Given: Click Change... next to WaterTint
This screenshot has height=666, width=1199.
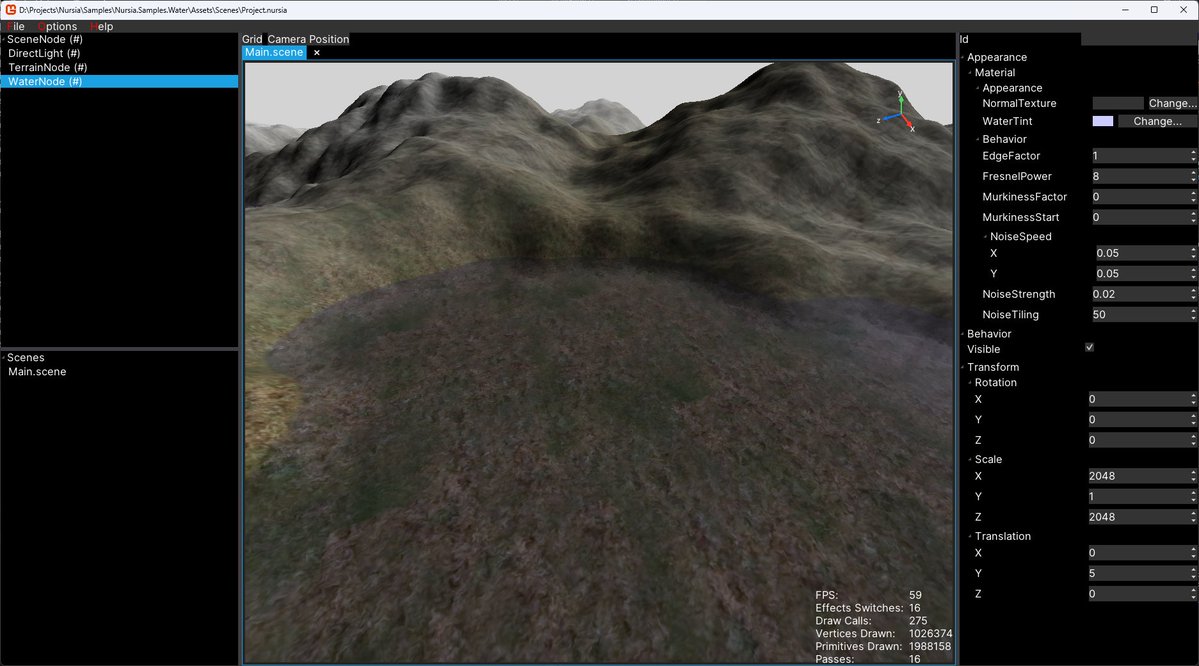Looking at the screenshot, I should tap(1156, 121).
